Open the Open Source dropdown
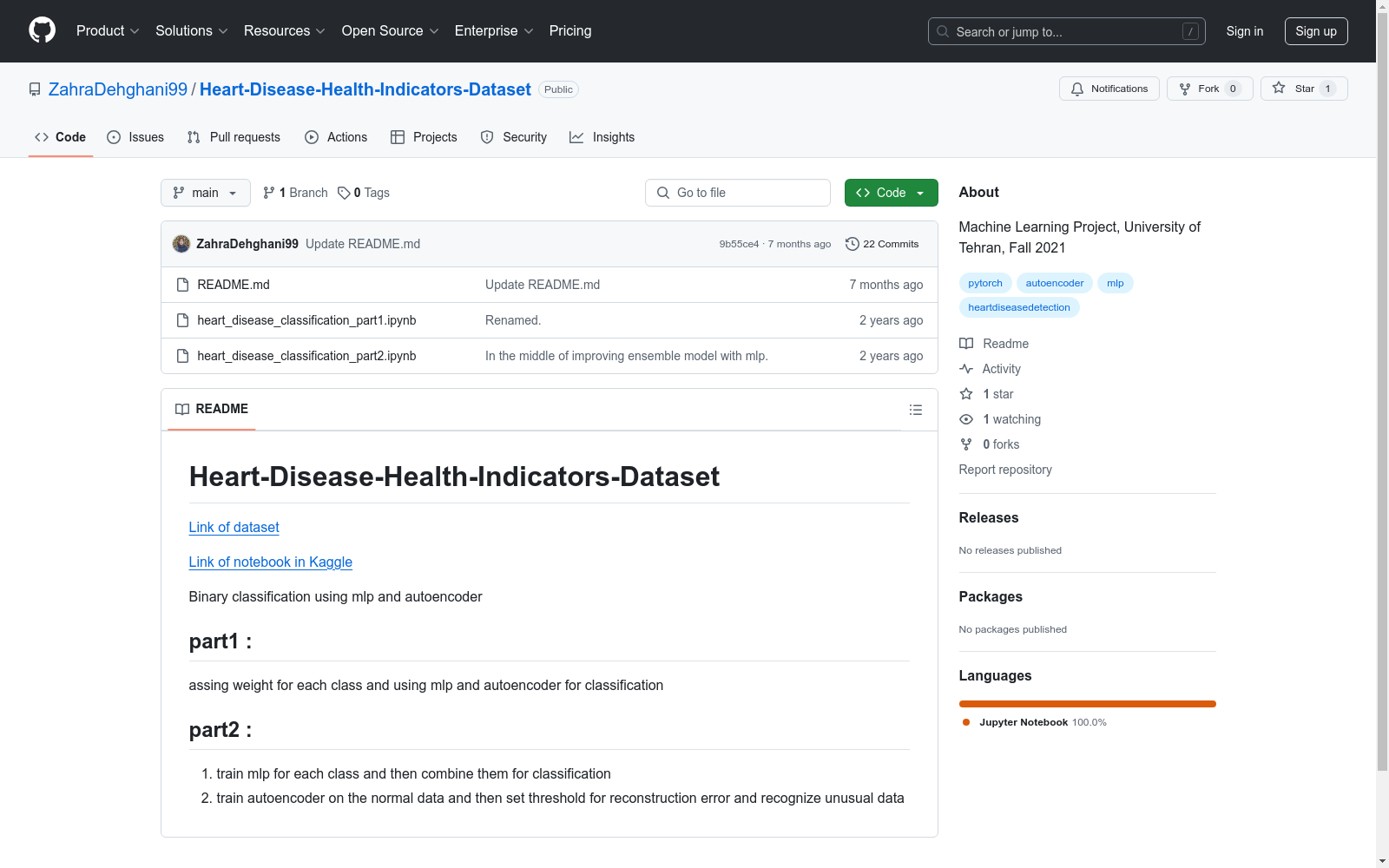The height and width of the screenshot is (868, 1389). pyautogui.click(x=391, y=30)
